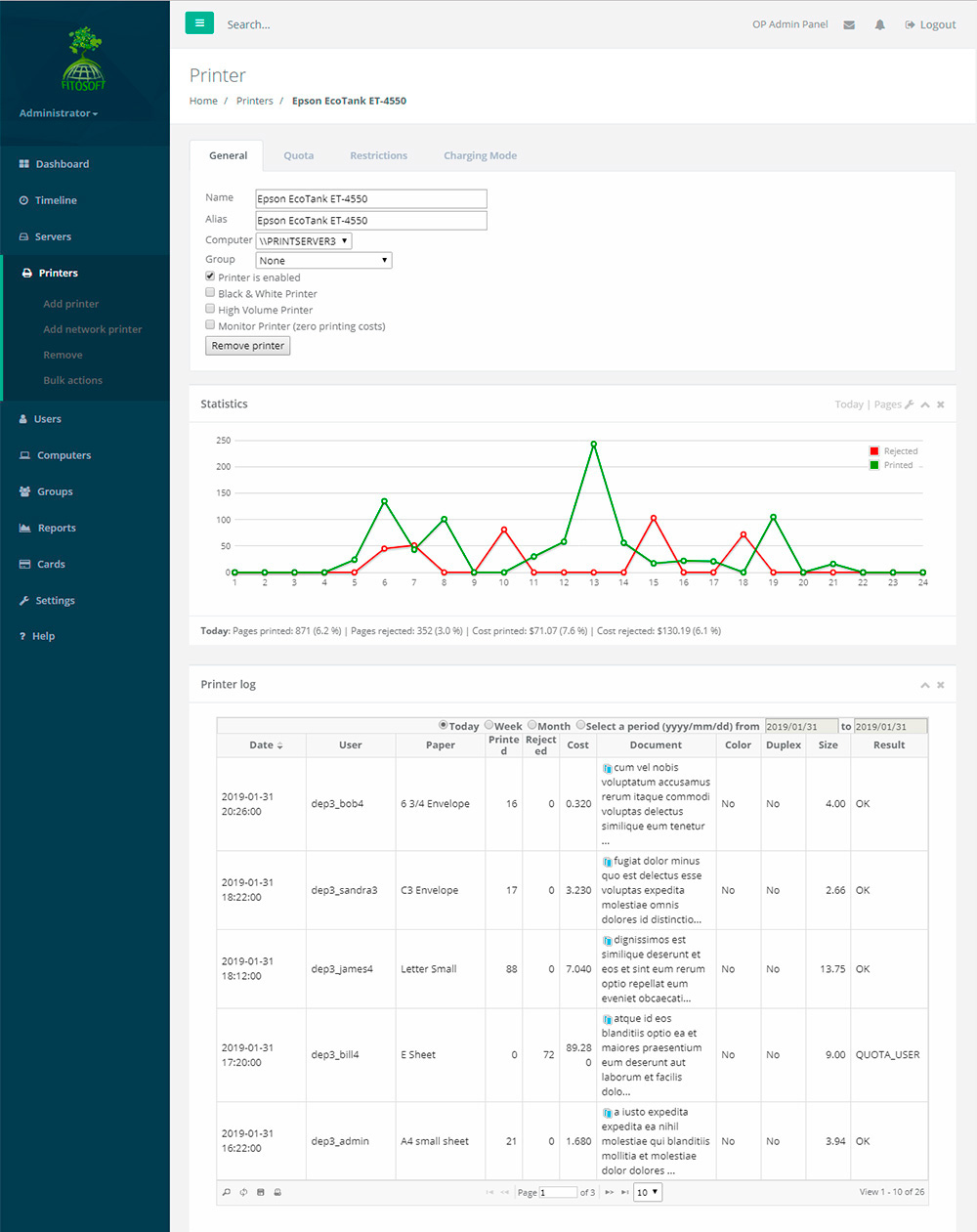This screenshot has height=1232, width=977.
Task: Click the wrench icon in Statistics panel
Action: 910,404
